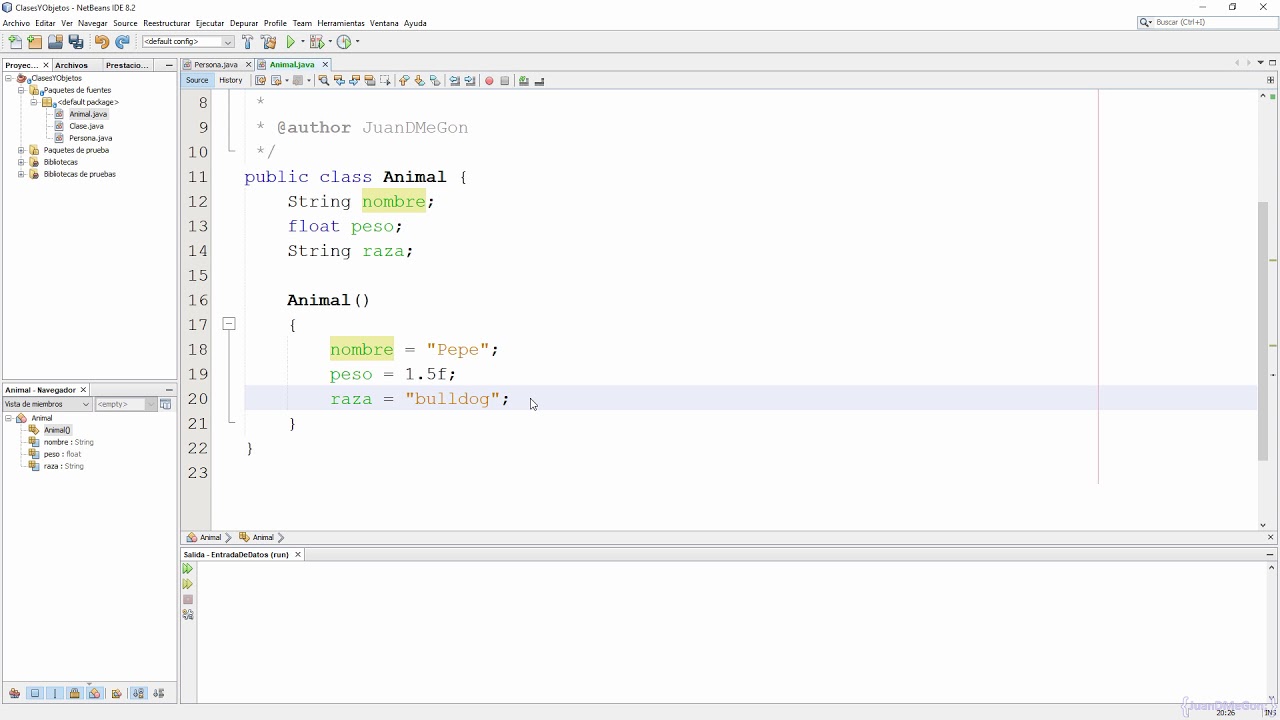Click the Source view button

click(x=197, y=81)
